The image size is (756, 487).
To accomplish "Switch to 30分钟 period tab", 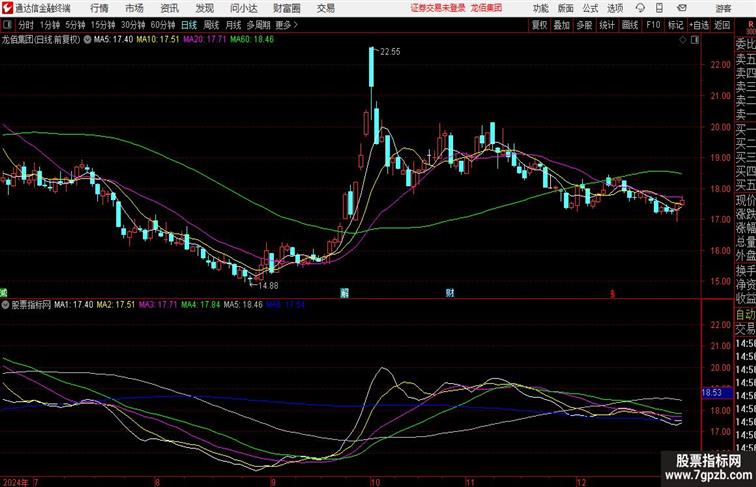I will [x=133, y=25].
